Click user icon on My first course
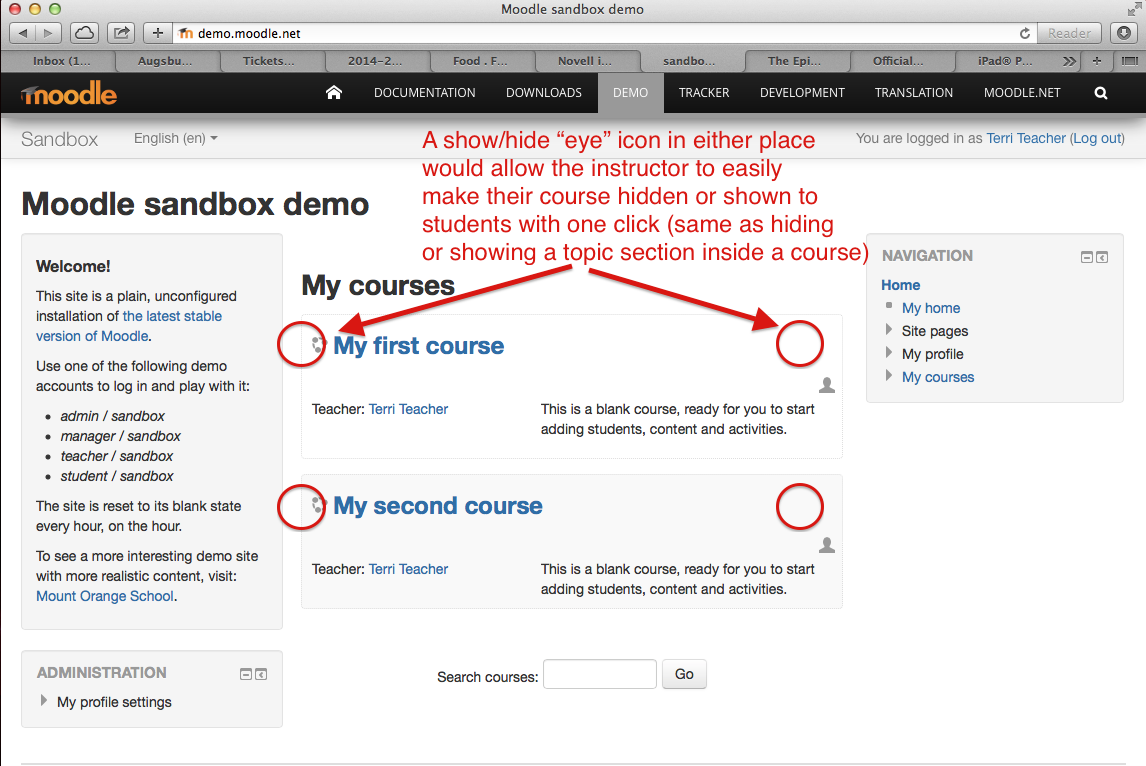 tap(827, 385)
